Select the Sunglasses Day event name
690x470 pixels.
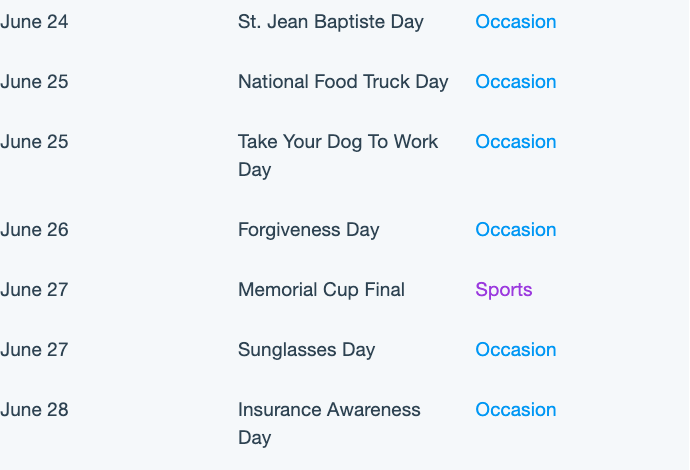click(x=307, y=350)
